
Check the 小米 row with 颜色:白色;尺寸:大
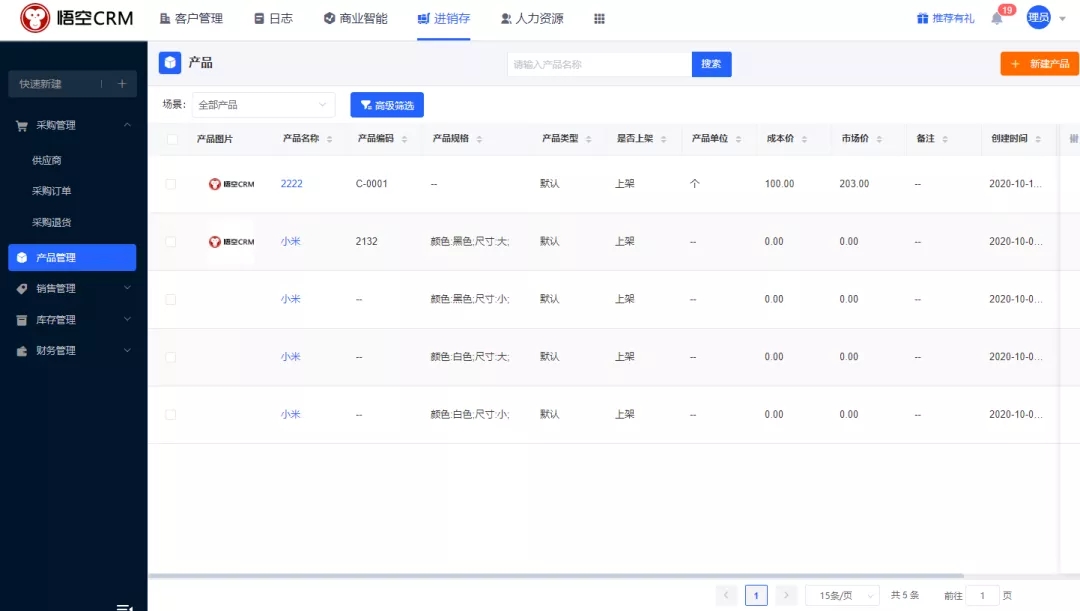coord(171,357)
